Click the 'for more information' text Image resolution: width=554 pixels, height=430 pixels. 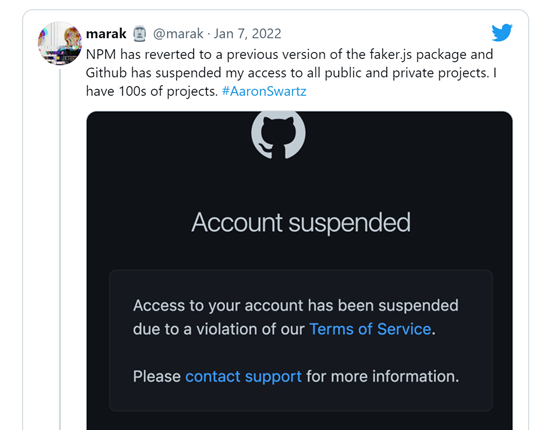[383, 377]
